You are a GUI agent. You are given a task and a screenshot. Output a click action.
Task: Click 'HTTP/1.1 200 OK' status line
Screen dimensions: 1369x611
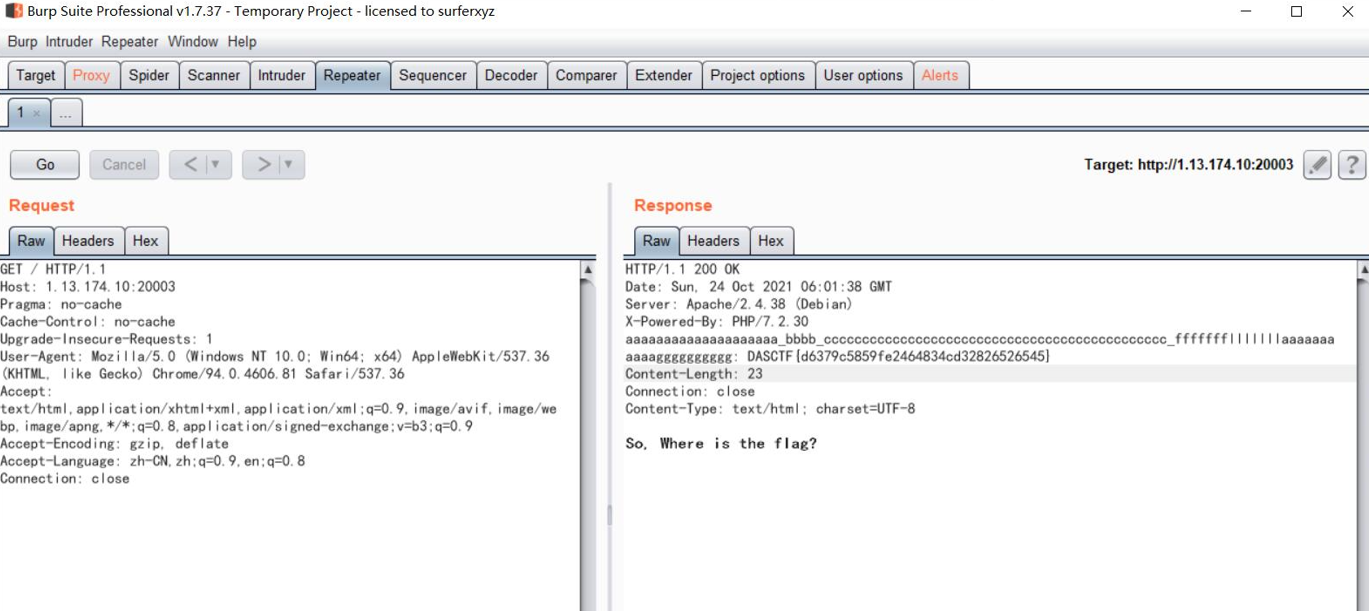tap(683, 269)
